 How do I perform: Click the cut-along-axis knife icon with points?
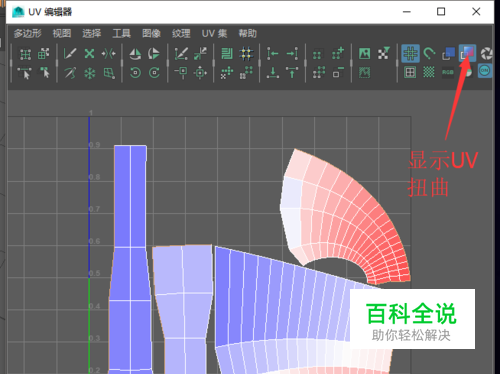tap(181, 54)
